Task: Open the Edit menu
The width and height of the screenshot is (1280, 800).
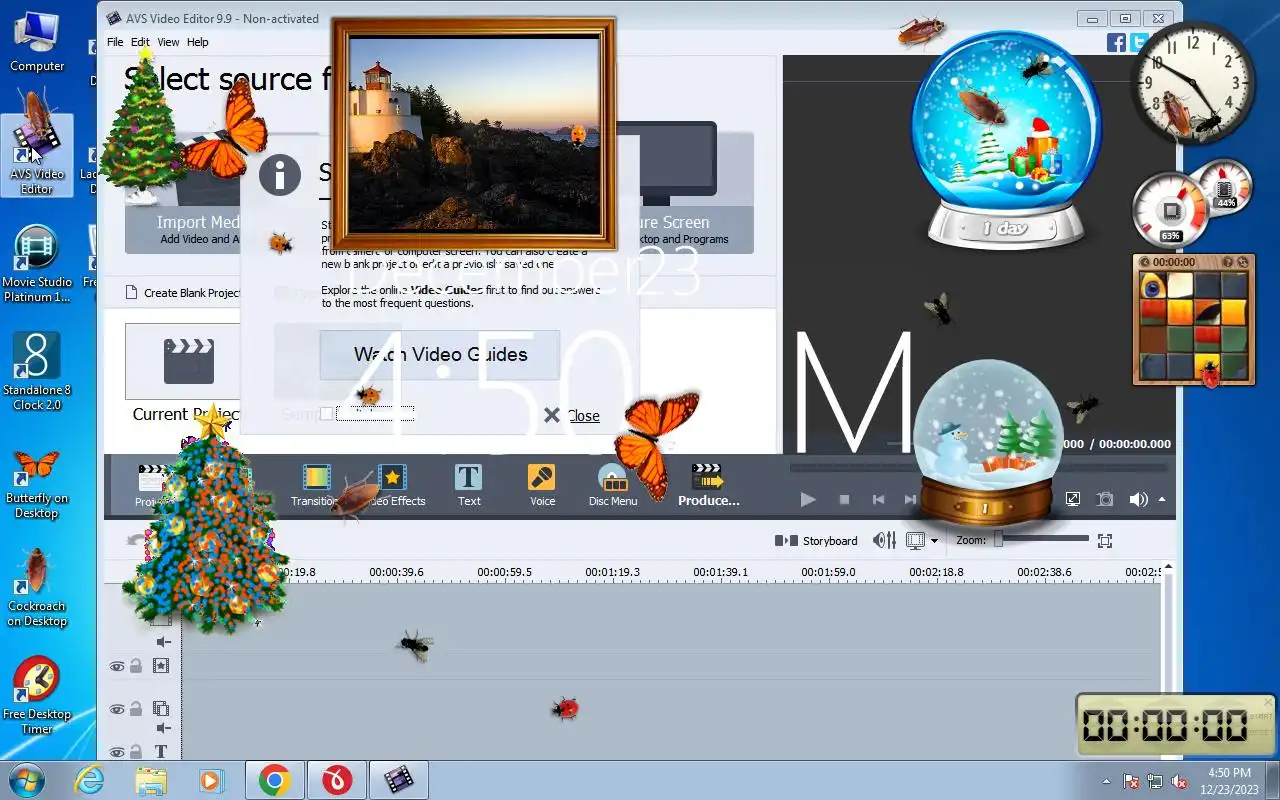Action: pyautogui.click(x=140, y=42)
